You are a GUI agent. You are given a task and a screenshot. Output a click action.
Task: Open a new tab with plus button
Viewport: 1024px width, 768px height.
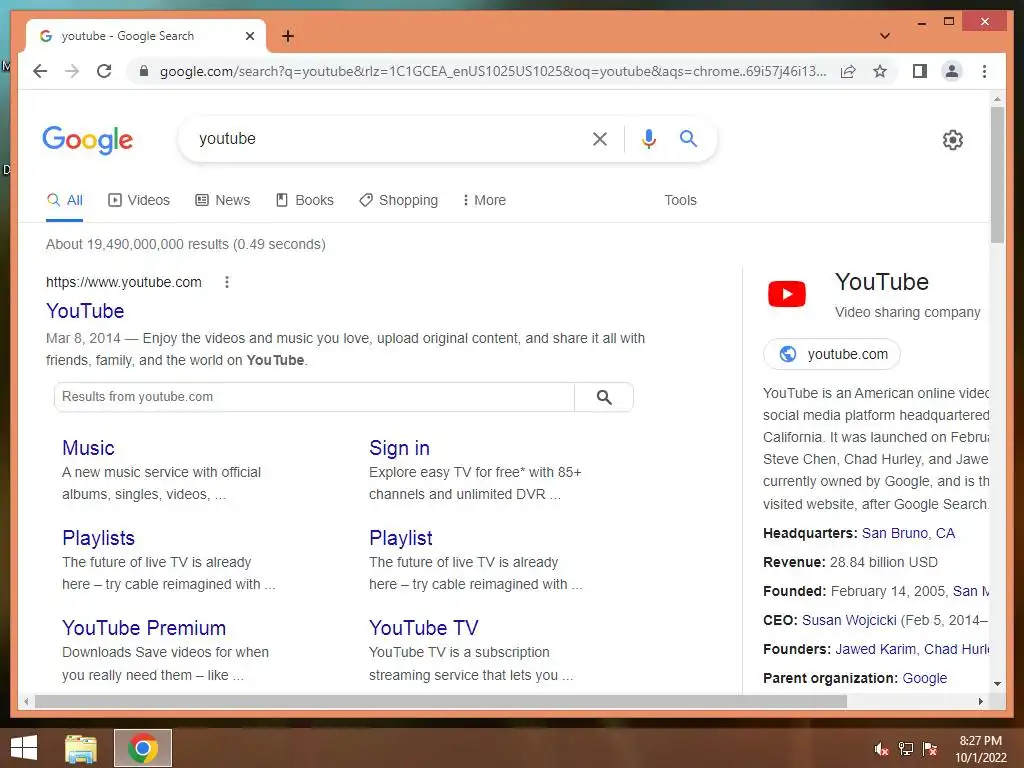(x=288, y=36)
